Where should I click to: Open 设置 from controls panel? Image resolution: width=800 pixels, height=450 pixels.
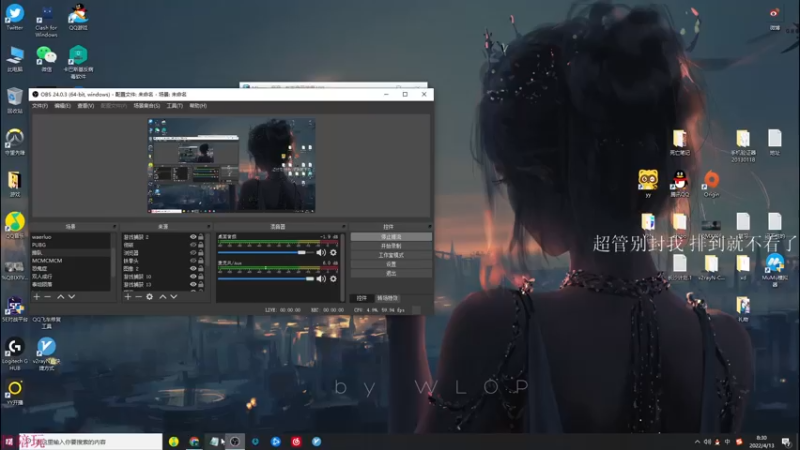[391, 264]
